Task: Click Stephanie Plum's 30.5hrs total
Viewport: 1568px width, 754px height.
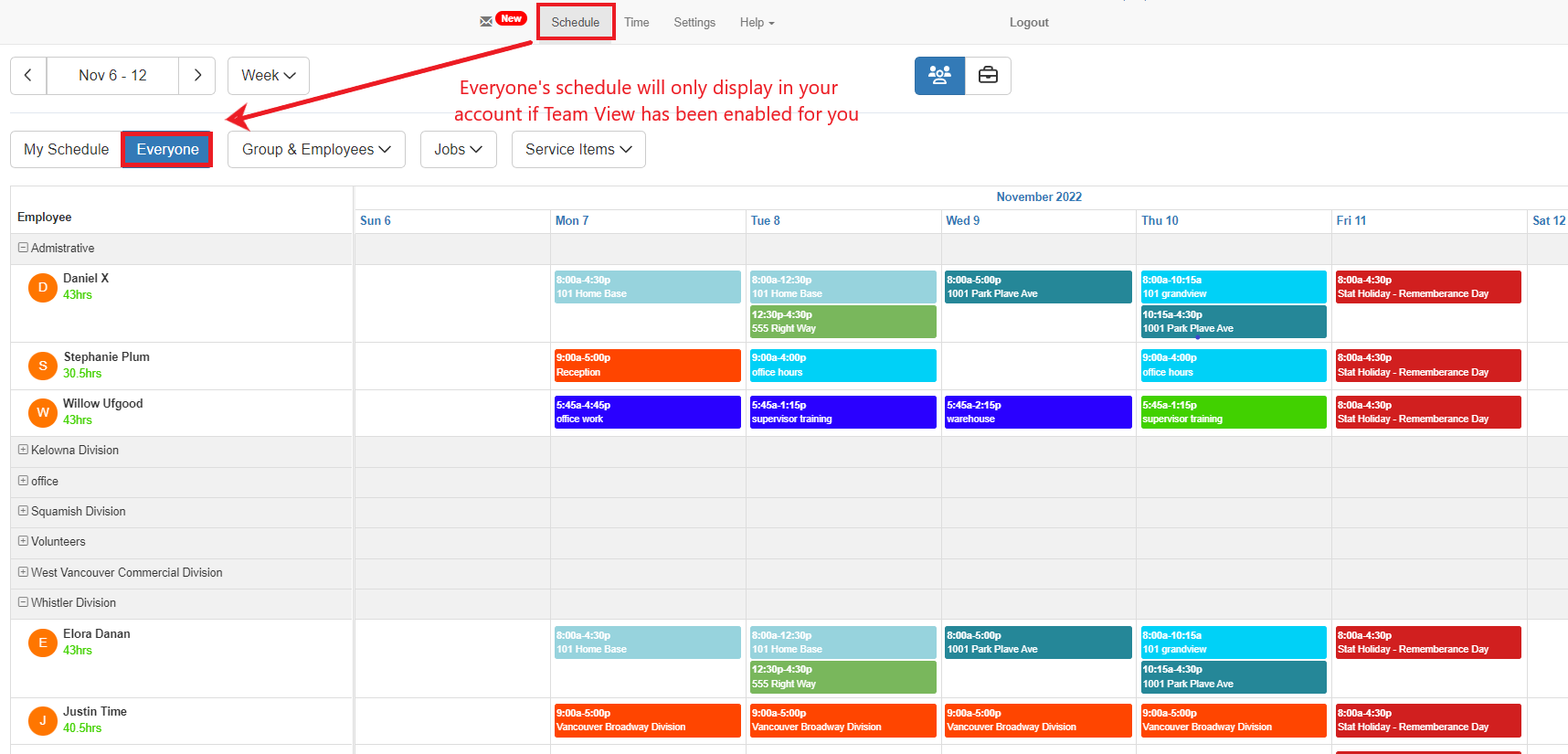Action: point(82,374)
